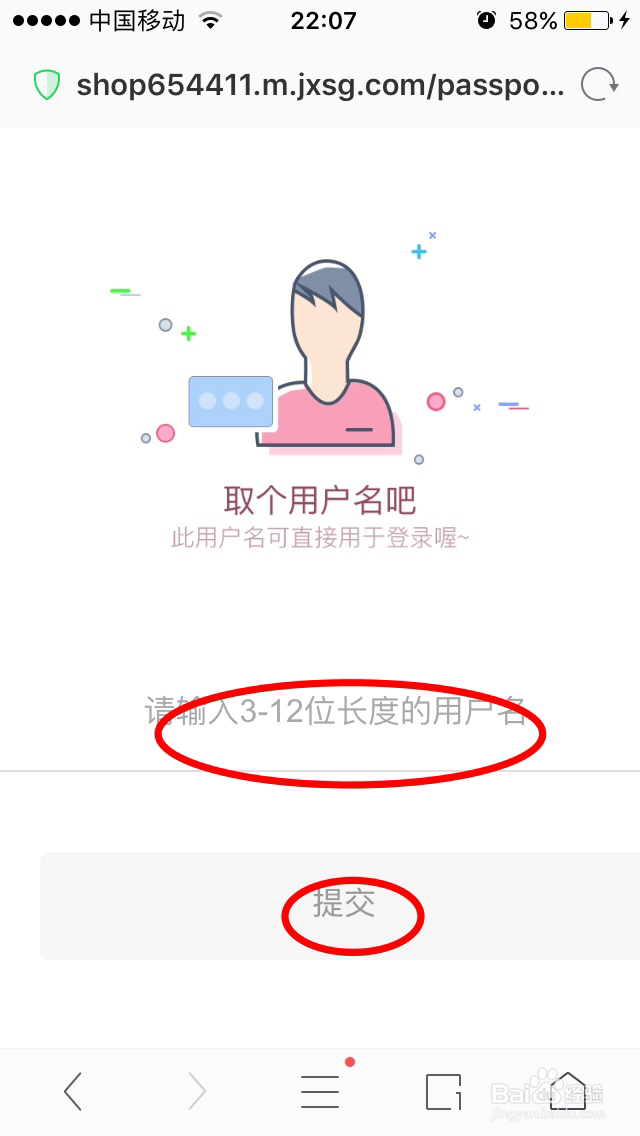The width and height of the screenshot is (640, 1136).
Task: Tap the green security shield icon
Action: tap(46, 85)
